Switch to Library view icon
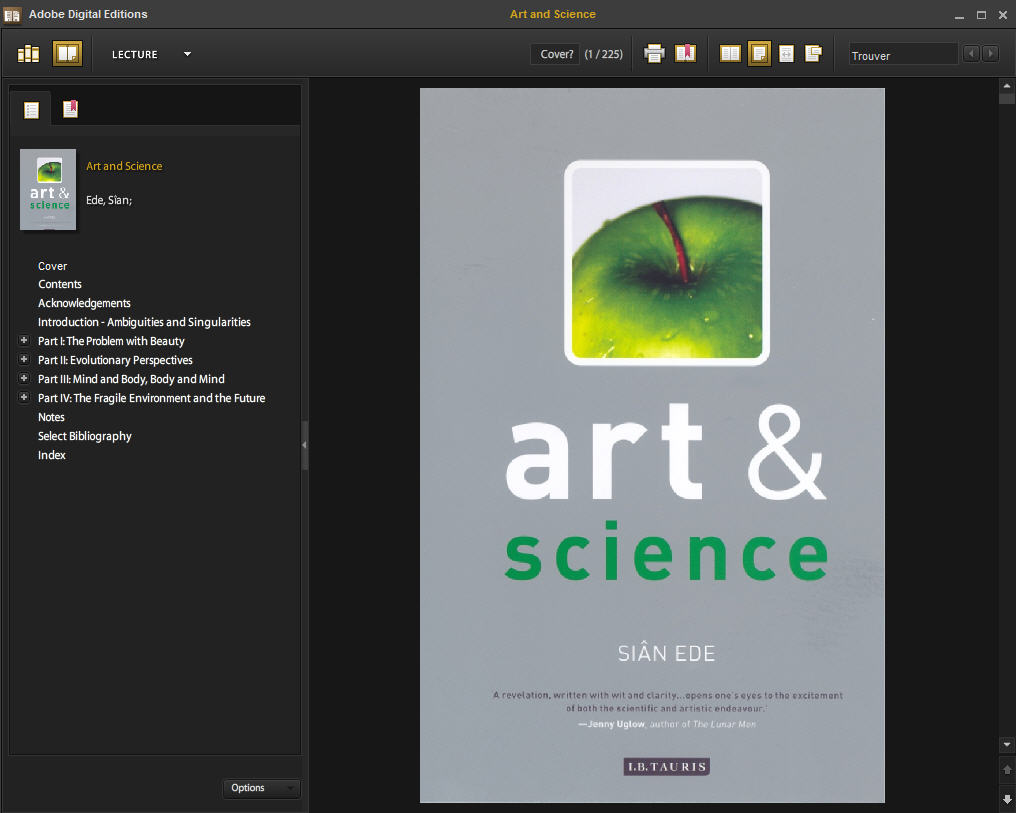This screenshot has width=1016, height=813. coord(28,54)
